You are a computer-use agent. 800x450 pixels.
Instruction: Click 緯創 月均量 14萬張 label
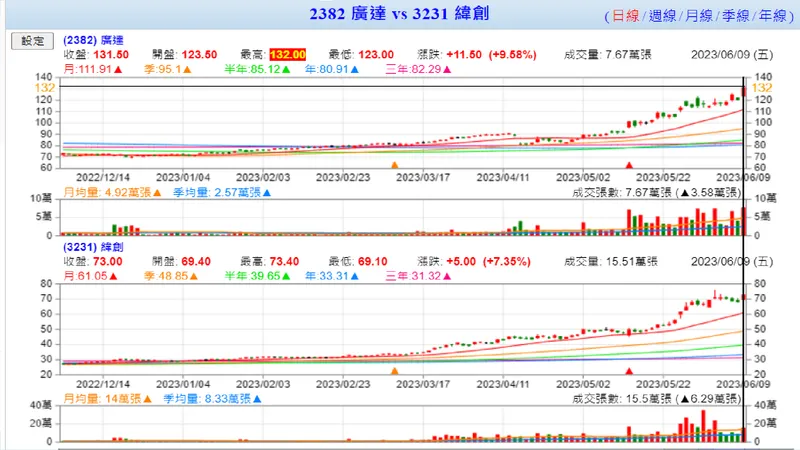tap(108, 398)
